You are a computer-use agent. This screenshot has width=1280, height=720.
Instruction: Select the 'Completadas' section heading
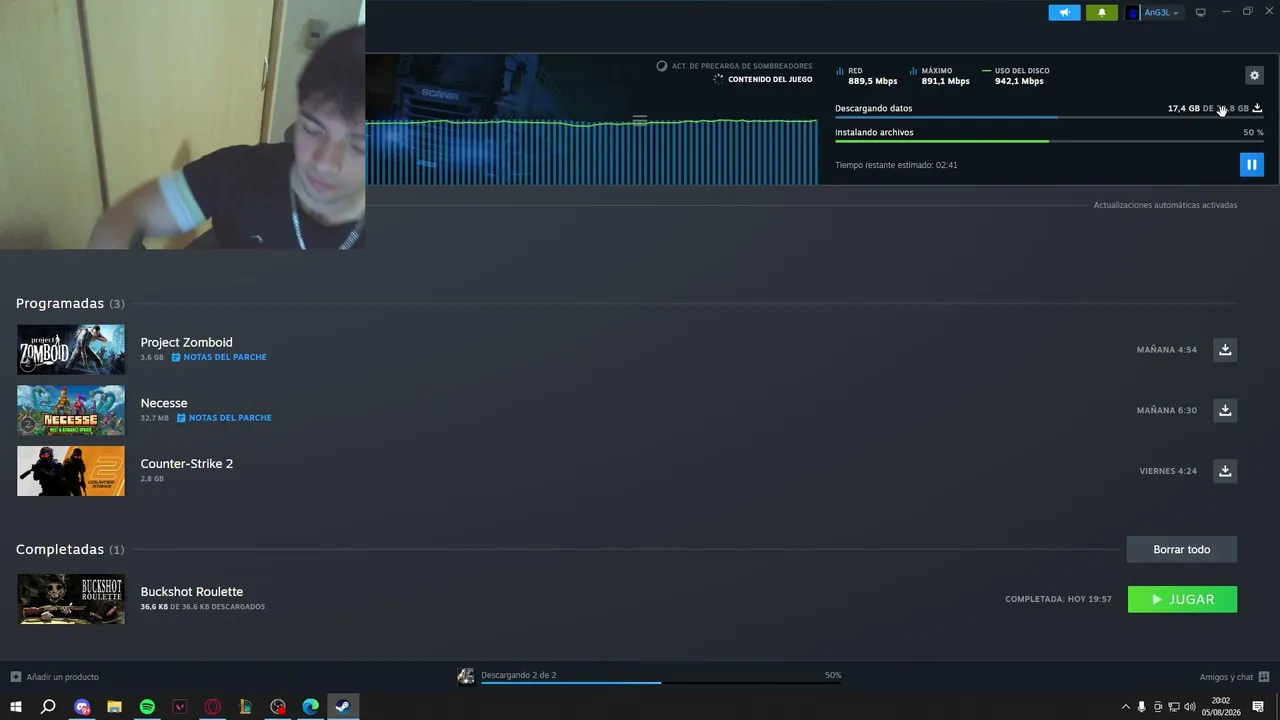60,549
